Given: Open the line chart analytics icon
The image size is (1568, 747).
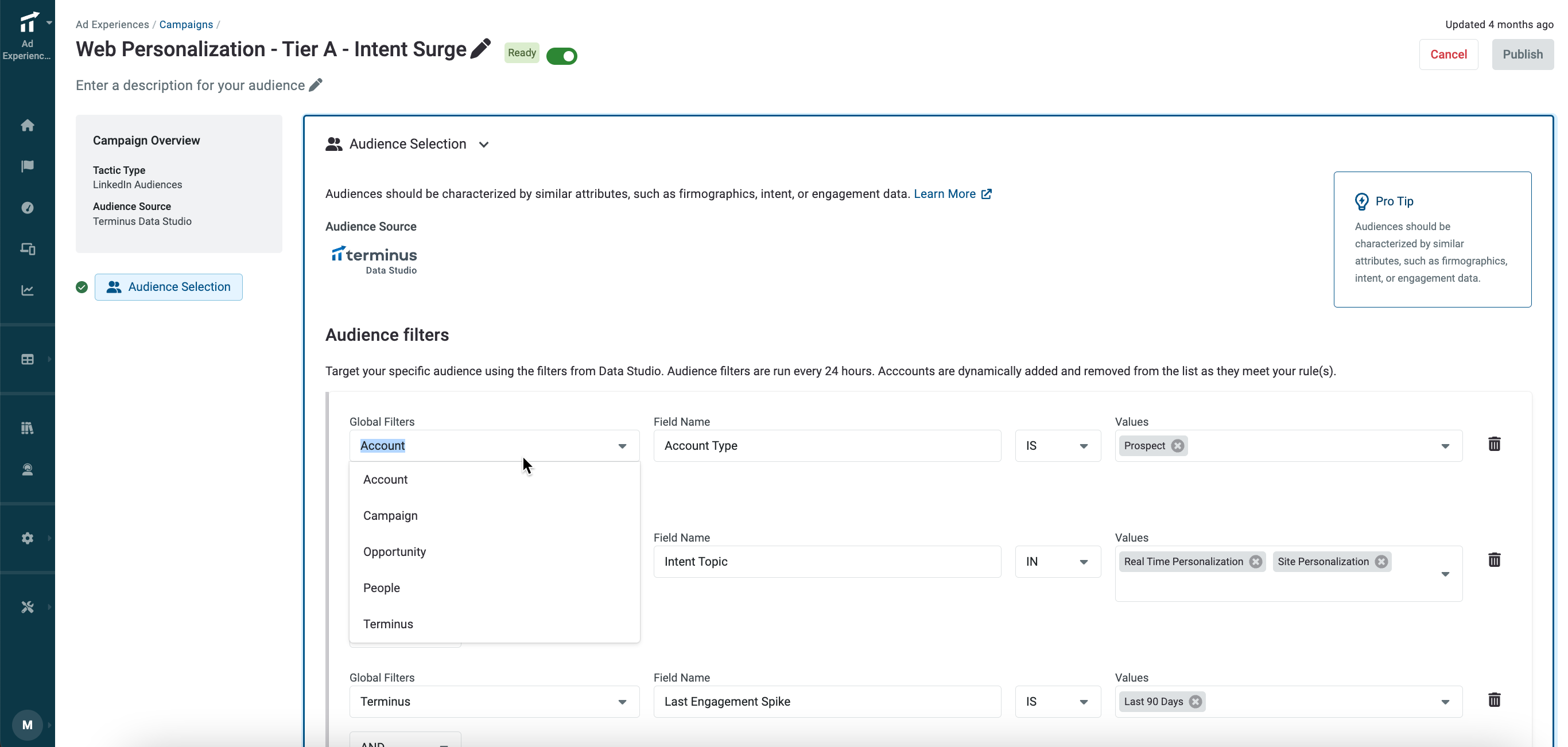Looking at the screenshot, I should point(28,290).
